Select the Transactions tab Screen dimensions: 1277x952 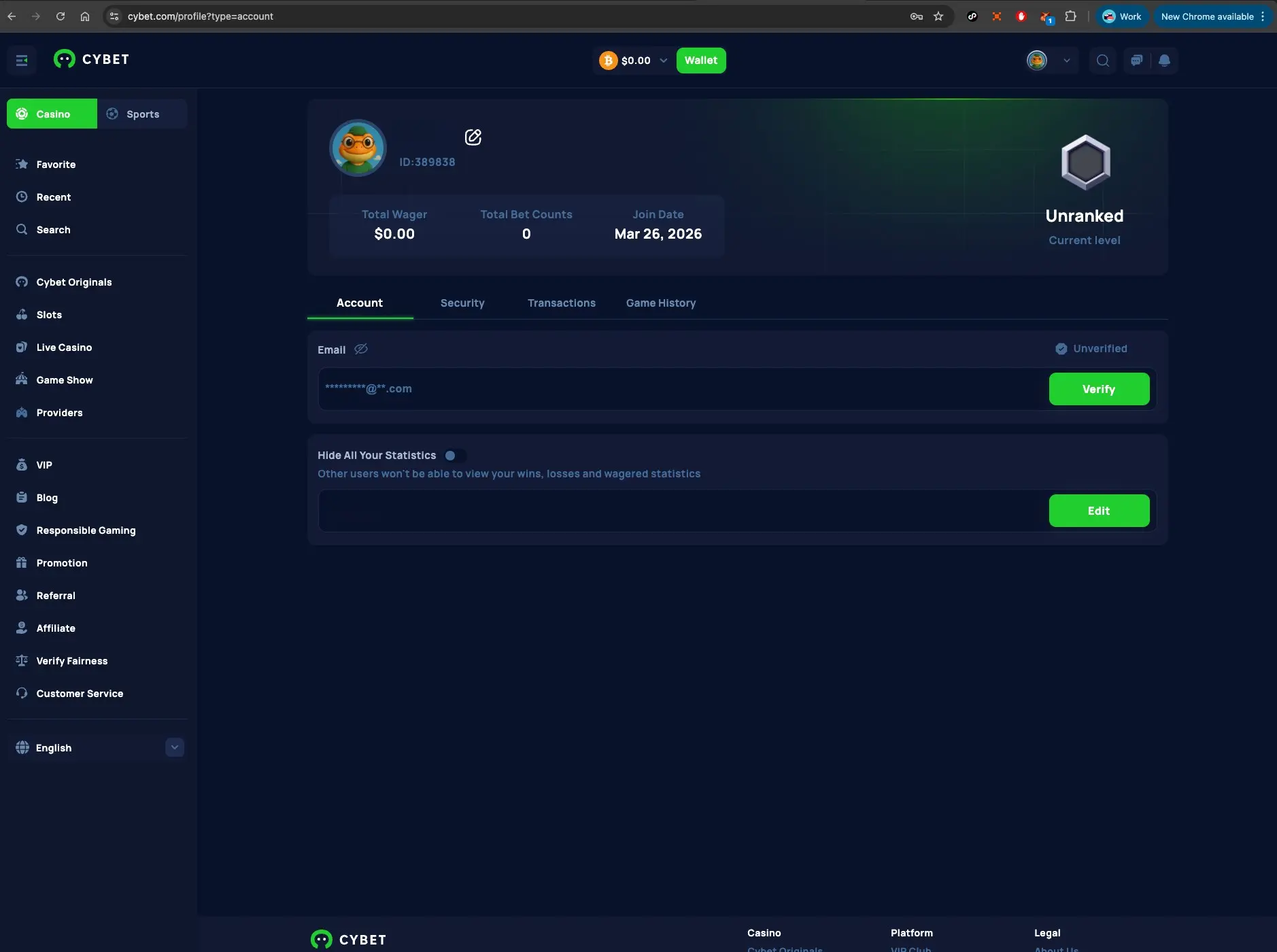coord(562,303)
